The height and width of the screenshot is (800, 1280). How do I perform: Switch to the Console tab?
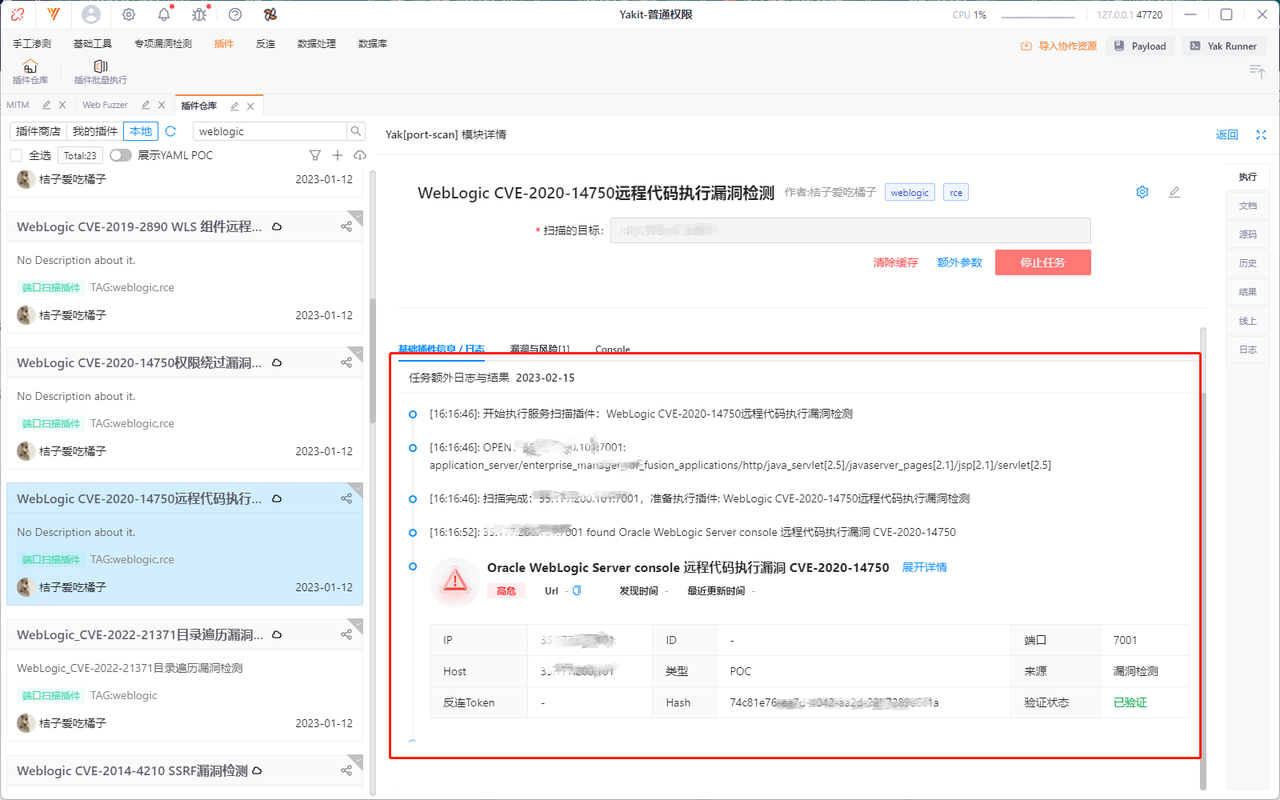(613, 349)
